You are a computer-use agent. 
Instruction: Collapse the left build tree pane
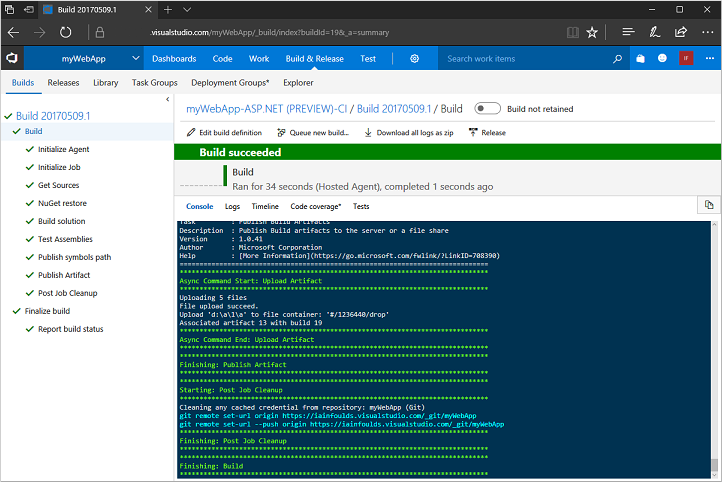[x=168, y=99]
